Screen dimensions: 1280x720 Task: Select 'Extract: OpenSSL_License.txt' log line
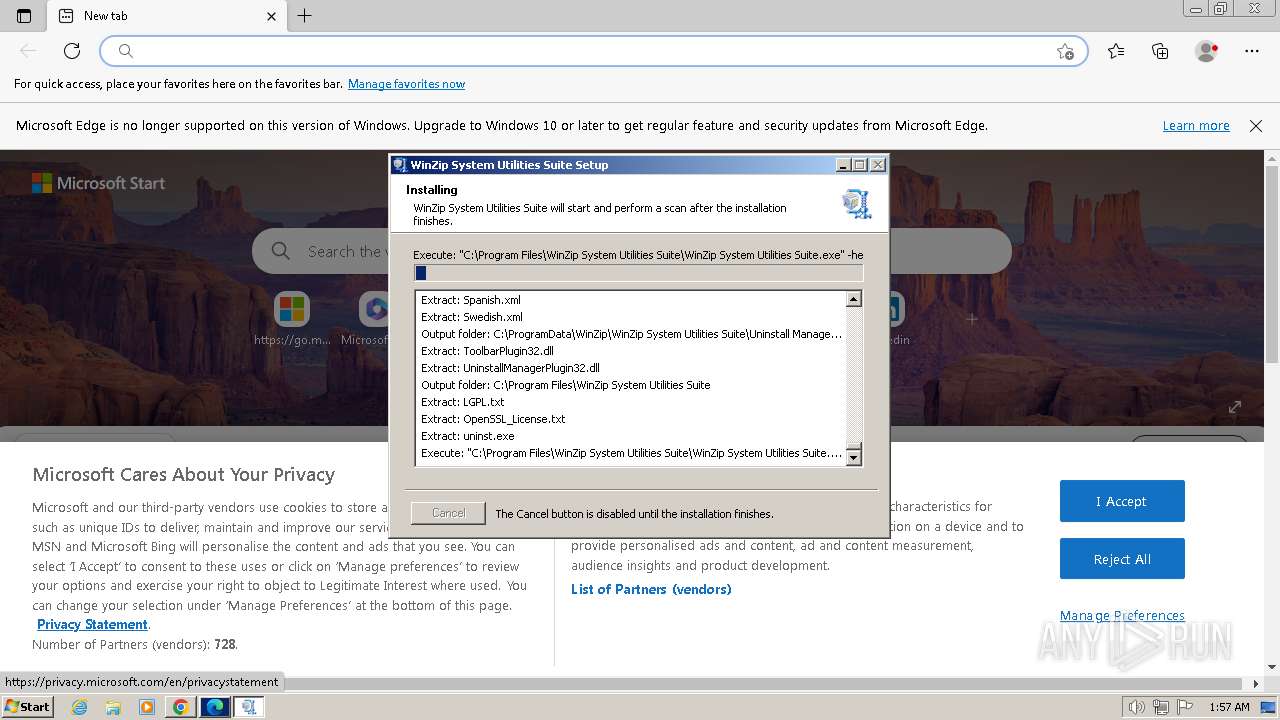[x=493, y=419]
